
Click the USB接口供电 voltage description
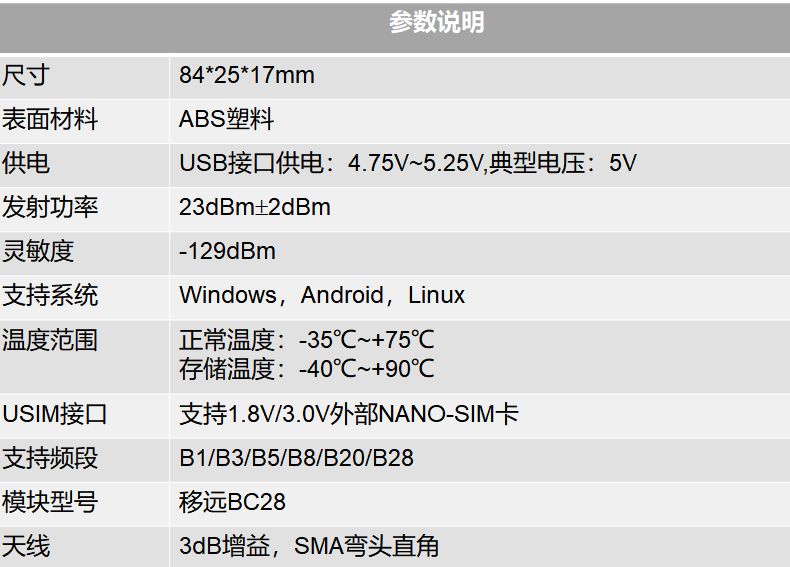point(407,164)
